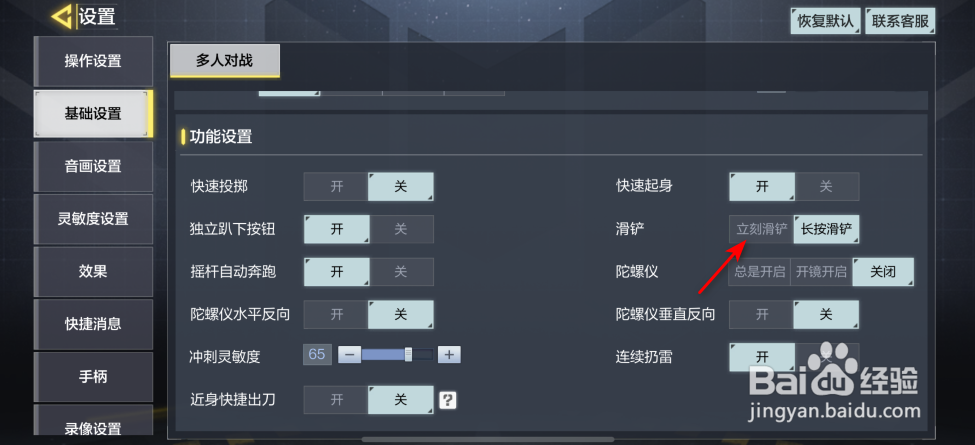Turn off 快速起身
The image size is (975, 445).
tap(826, 186)
